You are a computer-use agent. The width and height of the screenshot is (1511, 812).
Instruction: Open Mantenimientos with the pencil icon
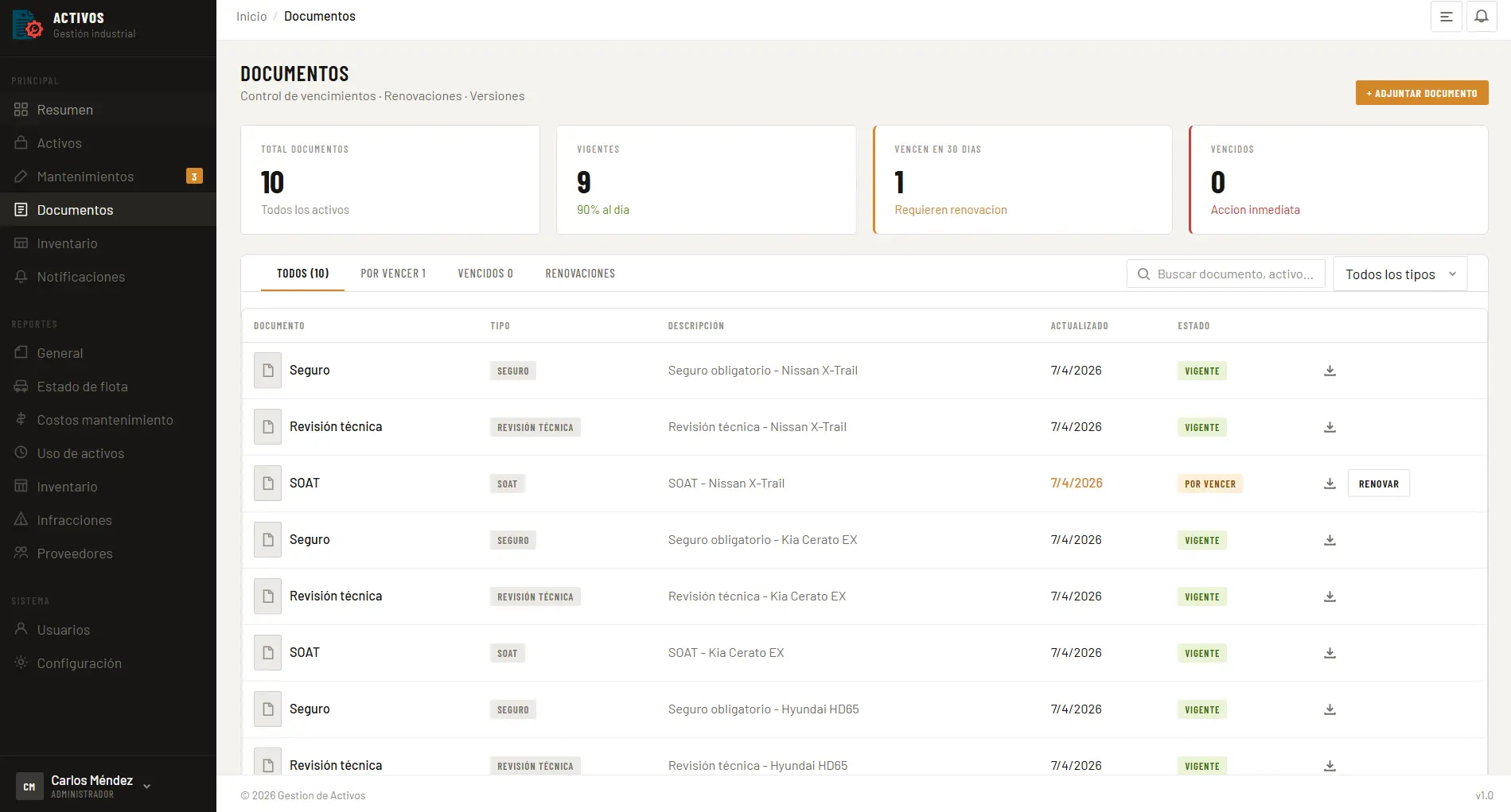click(22, 177)
